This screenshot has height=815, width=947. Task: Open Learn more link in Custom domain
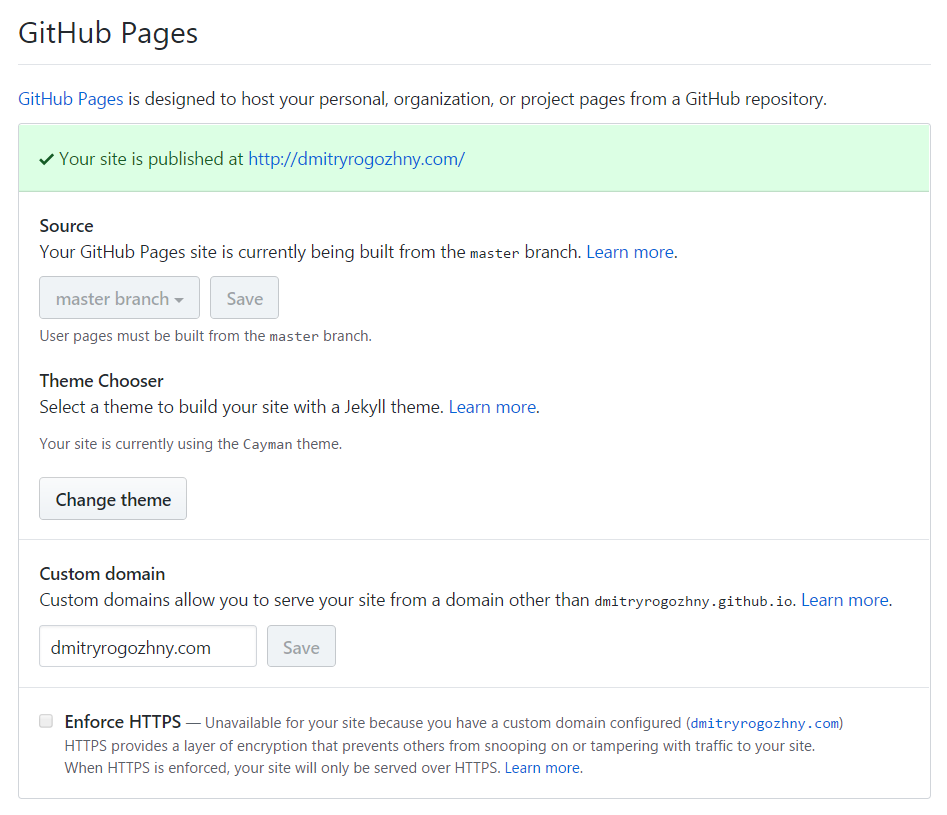point(845,600)
